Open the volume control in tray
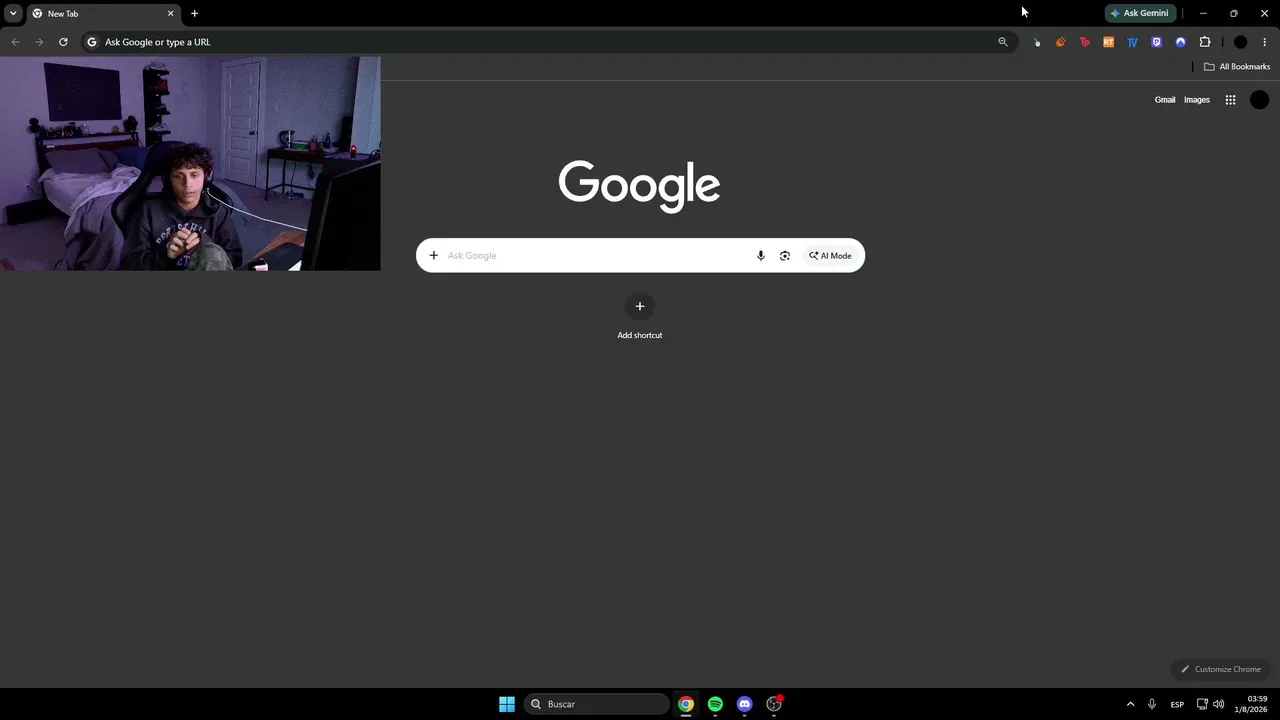 [x=1219, y=704]
